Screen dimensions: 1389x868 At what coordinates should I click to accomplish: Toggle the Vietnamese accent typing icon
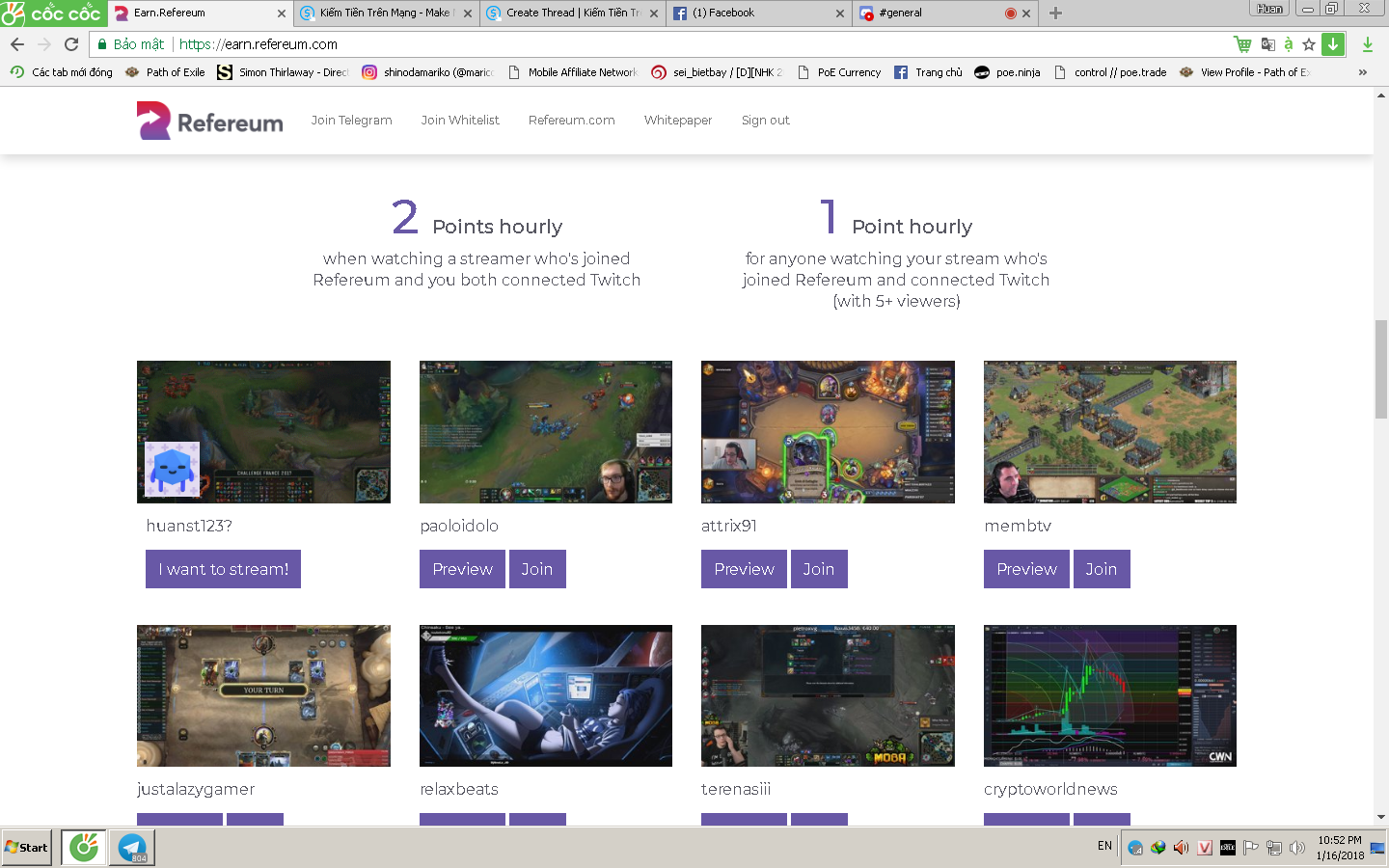pyautogui.click(x=1288, y=44)
